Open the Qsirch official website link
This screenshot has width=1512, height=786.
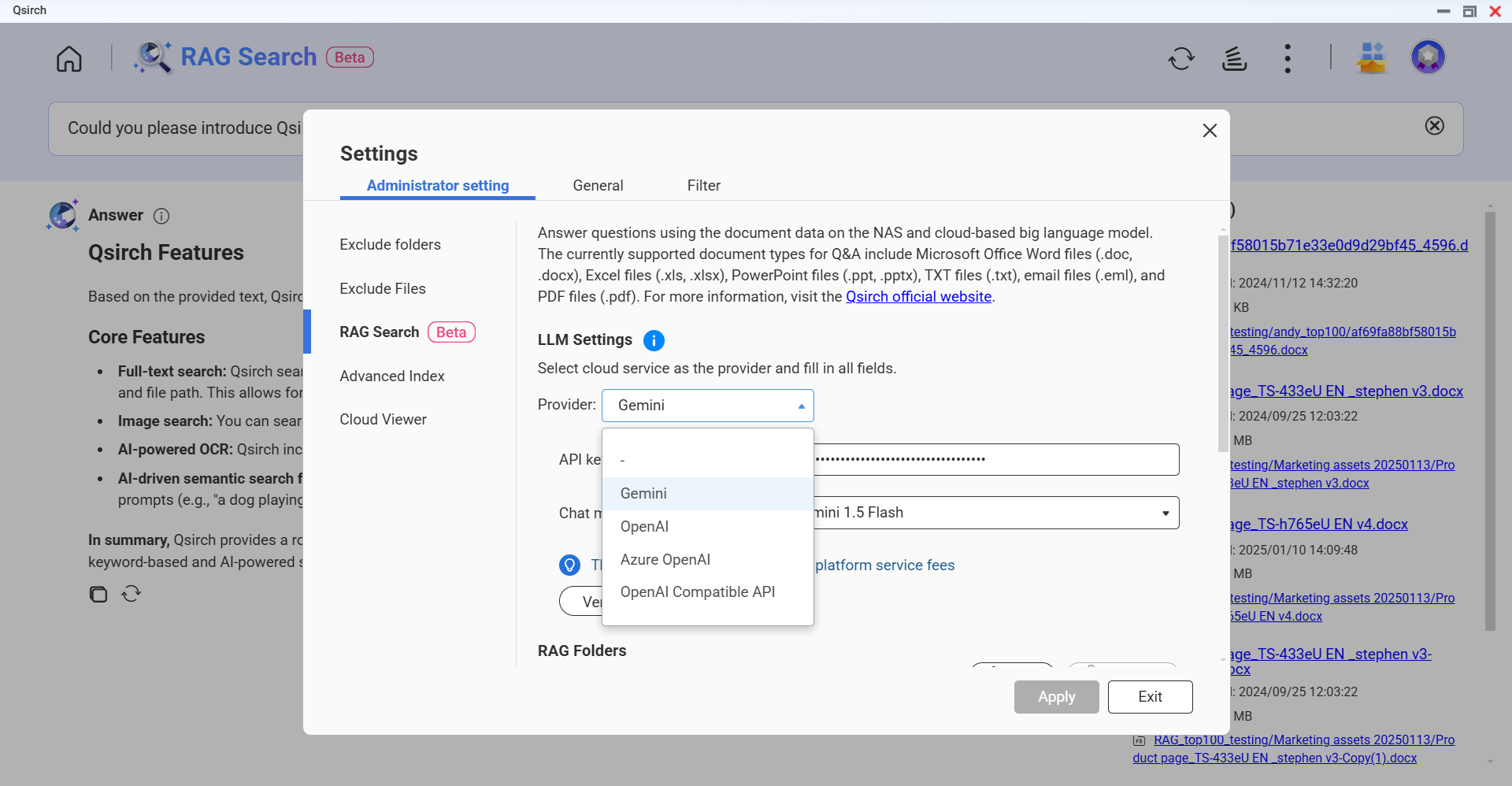tap(918, 297)
